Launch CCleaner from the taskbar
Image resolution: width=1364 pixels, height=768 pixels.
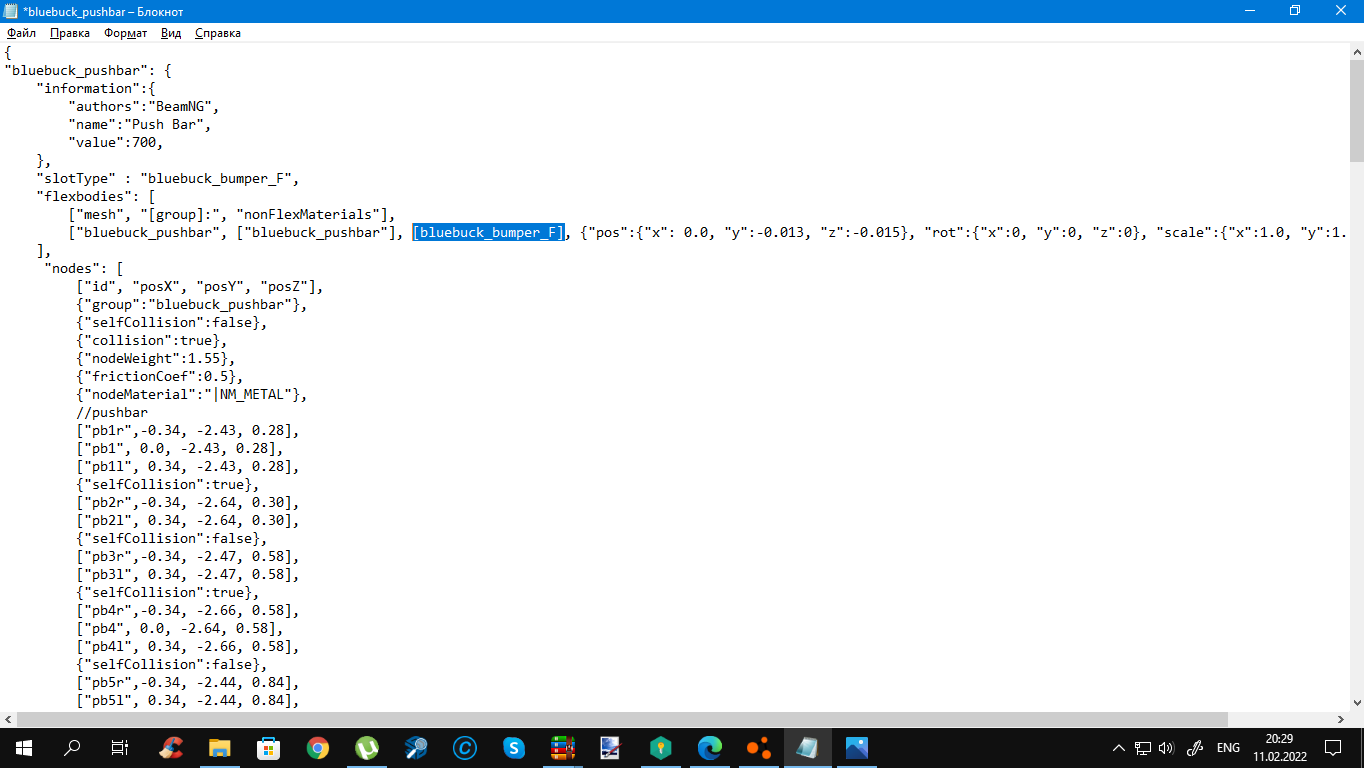click(x=172, y=747)
